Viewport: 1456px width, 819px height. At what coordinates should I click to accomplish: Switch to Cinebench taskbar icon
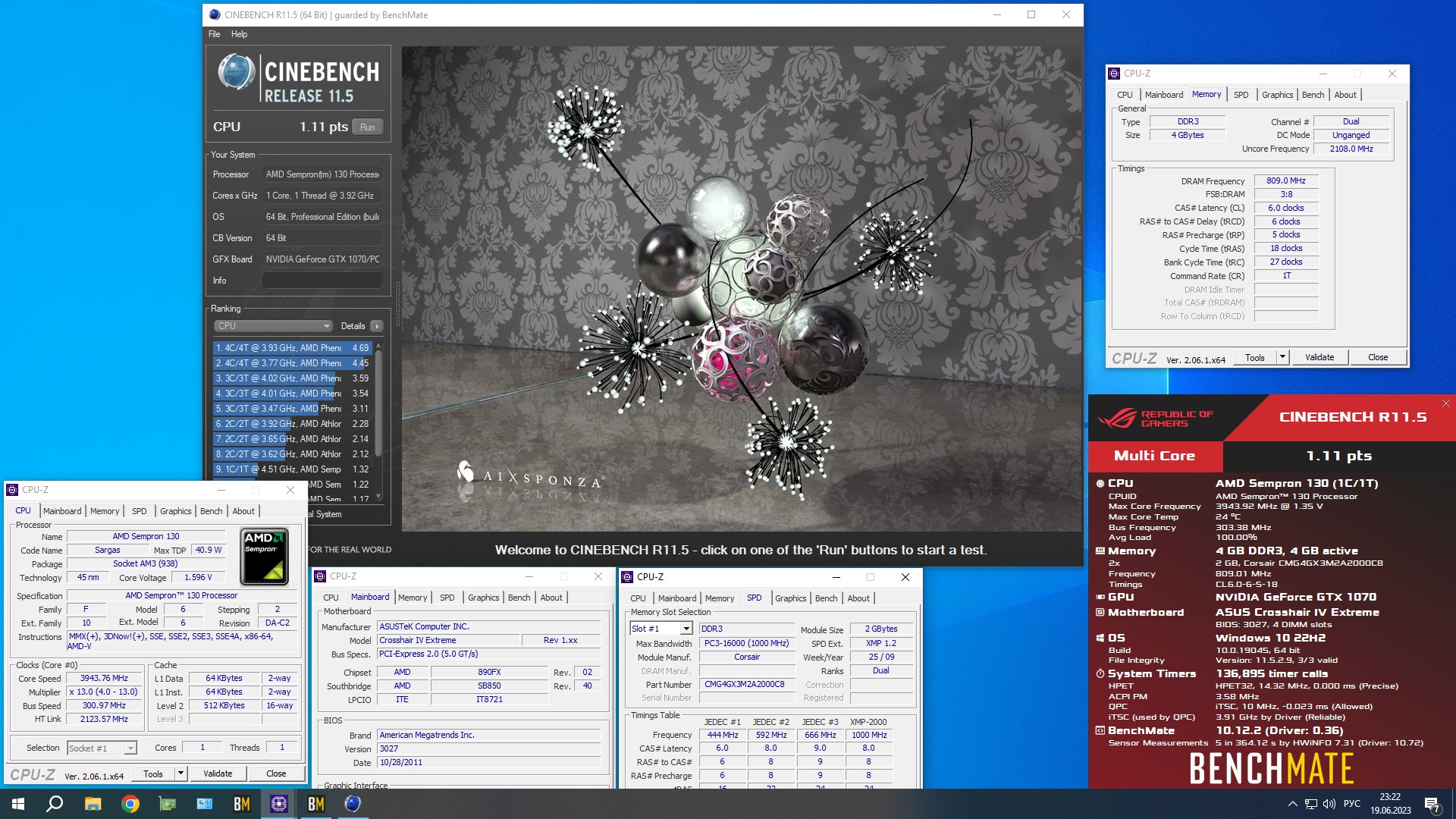pyautogui.click(x=353, y=804)
